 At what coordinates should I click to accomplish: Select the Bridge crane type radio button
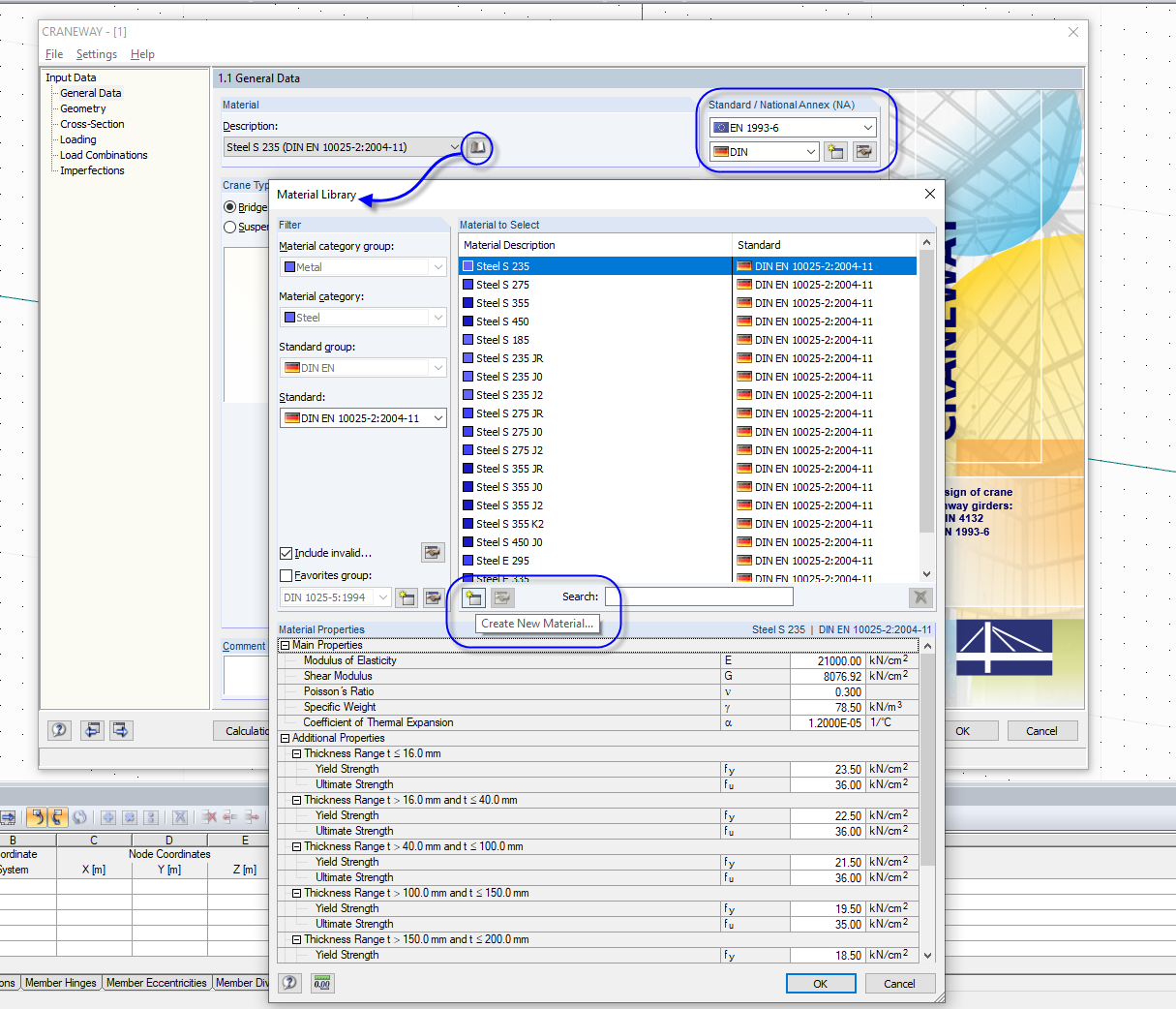click(230, 207)
